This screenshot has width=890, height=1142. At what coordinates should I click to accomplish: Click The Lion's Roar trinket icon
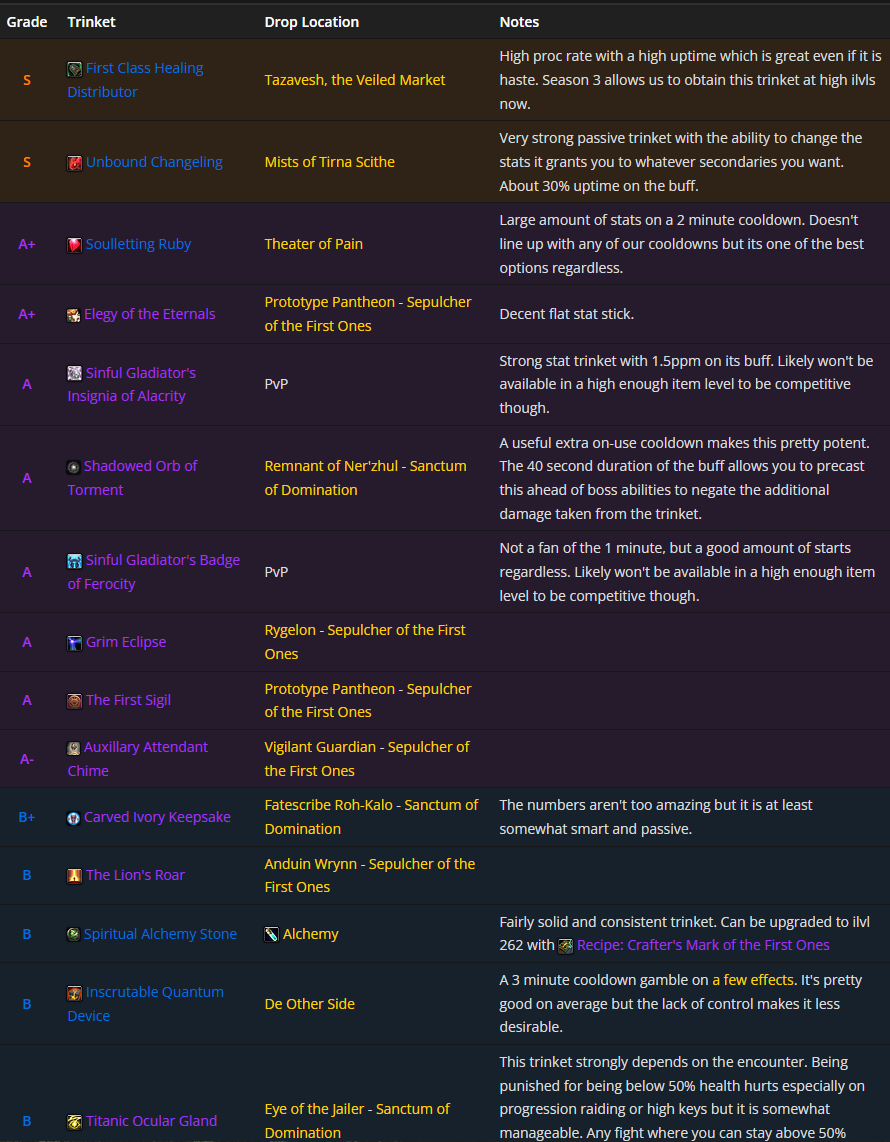[x=75, y=876]
